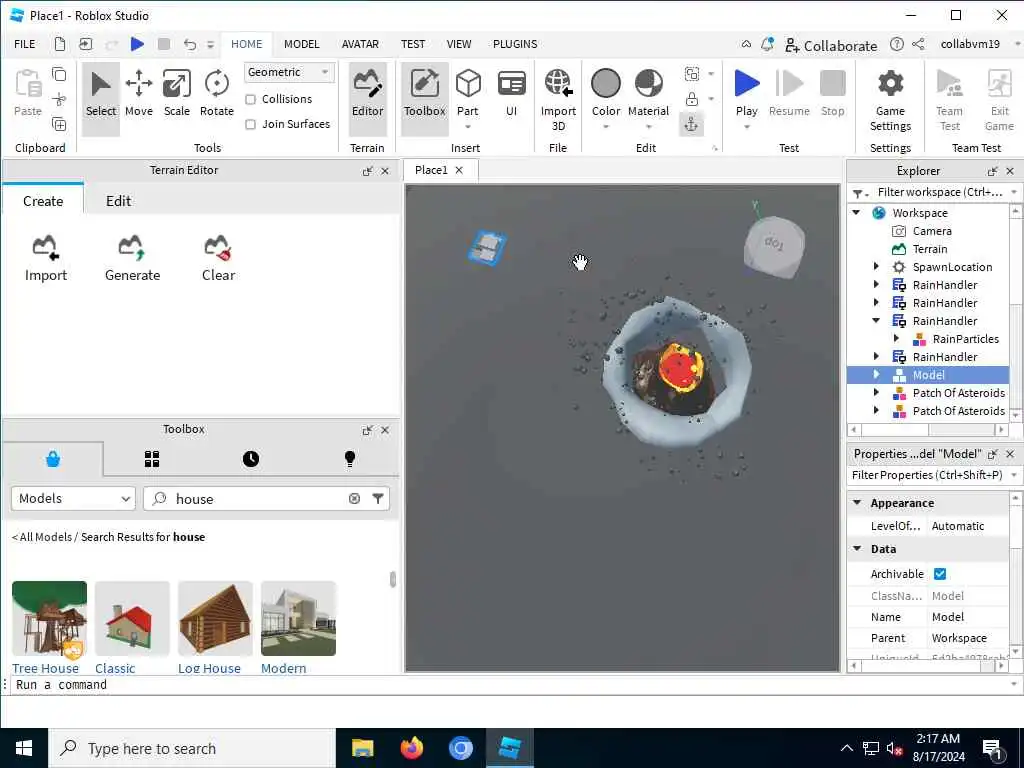Open Firefox from the taskbar

(411, 748)
